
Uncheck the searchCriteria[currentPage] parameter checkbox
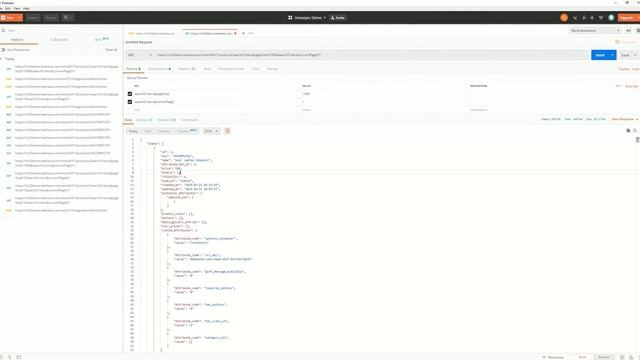point(130,102)
